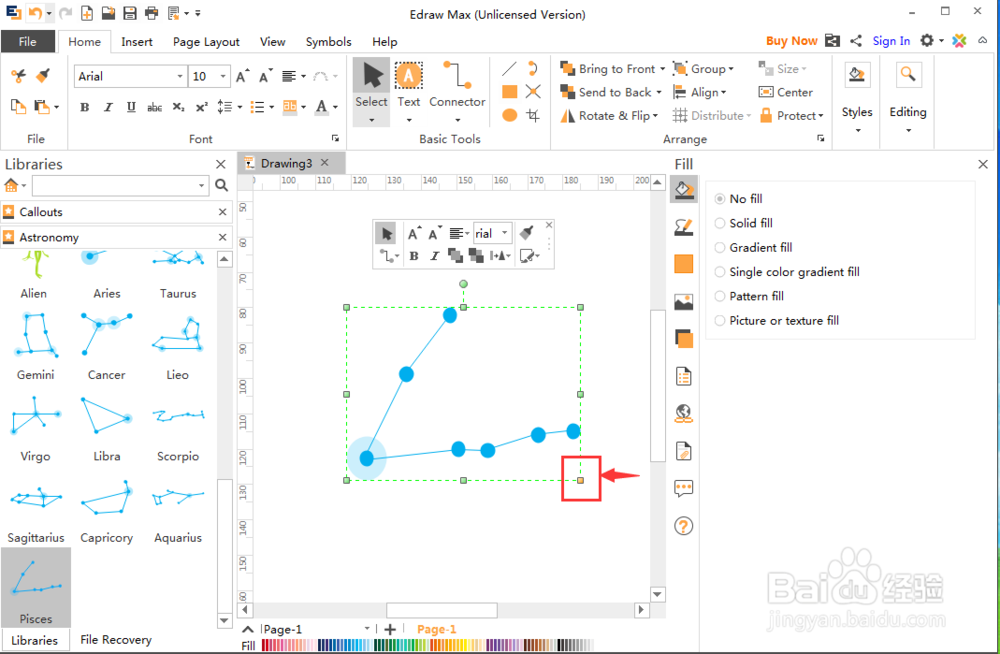Apply Italic formatting in Font group
1000x654 pixels.
point(108,107)
